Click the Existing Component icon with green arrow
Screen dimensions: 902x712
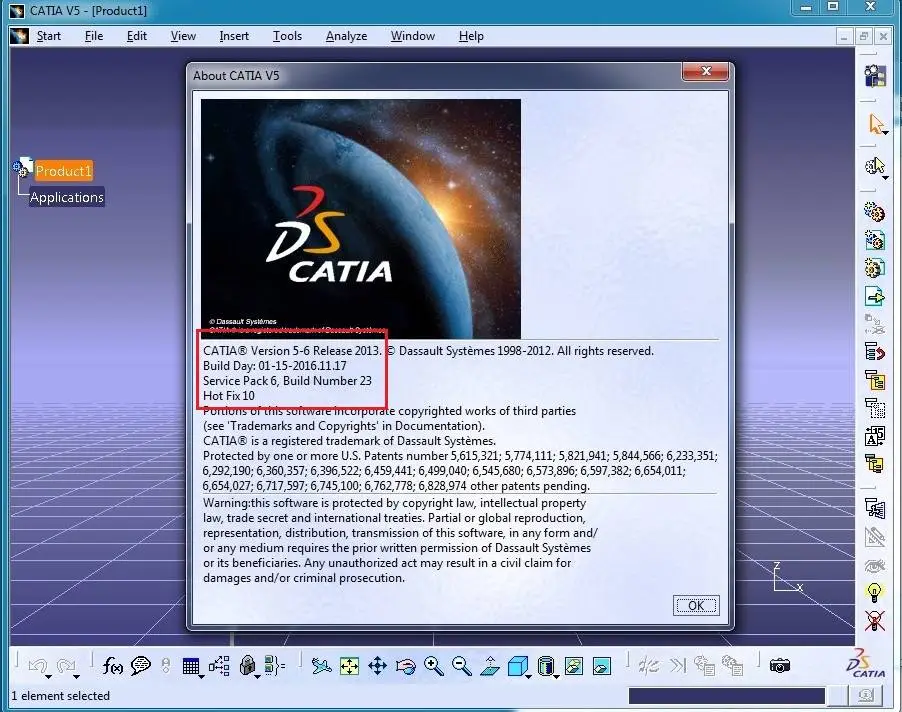[874, 296]
